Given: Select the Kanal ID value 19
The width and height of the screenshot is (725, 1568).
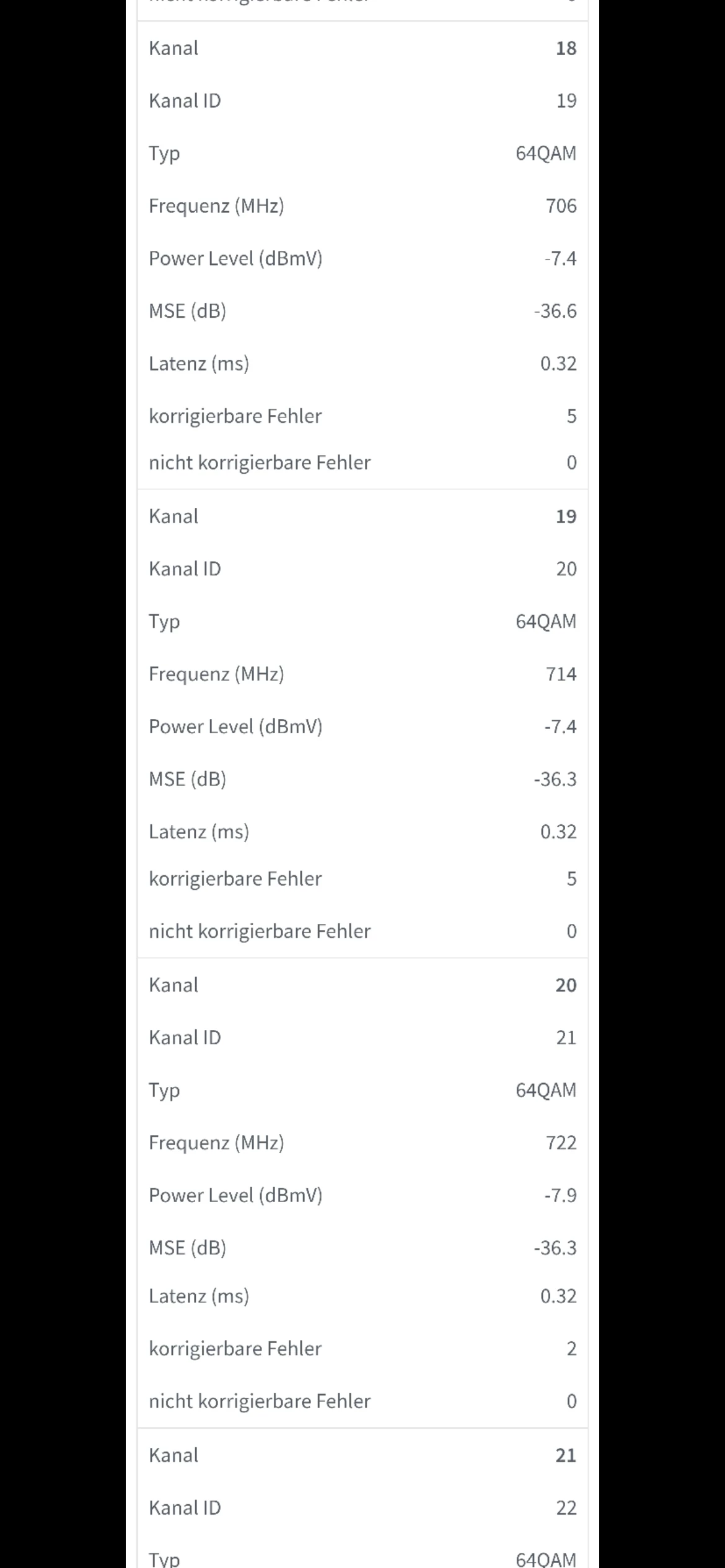Looking at the screenshot, I should (566, 101).
